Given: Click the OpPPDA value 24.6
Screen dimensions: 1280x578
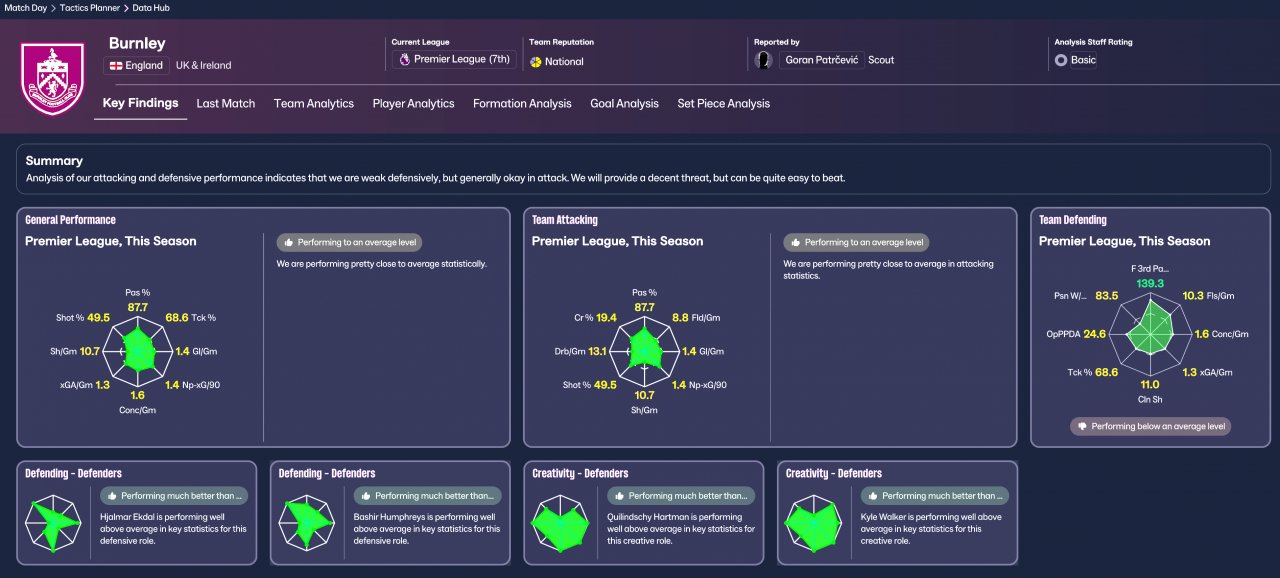Looking at the screenshot, I should [x=1095, y=334].
